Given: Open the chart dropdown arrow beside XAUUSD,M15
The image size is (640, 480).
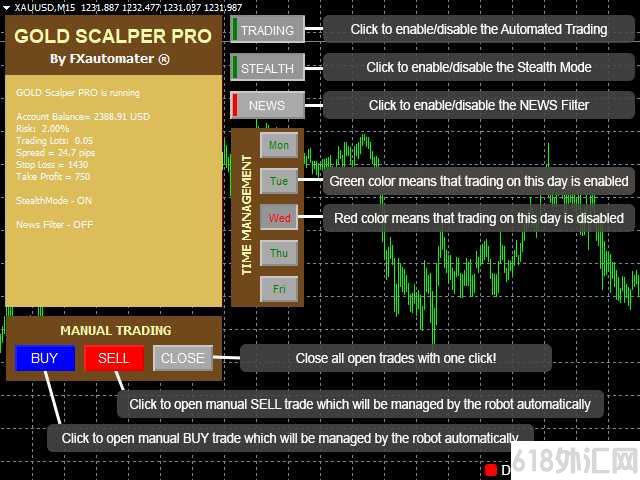Looking at the screenshot, I should pyautogui.click(x=6, y=7).
